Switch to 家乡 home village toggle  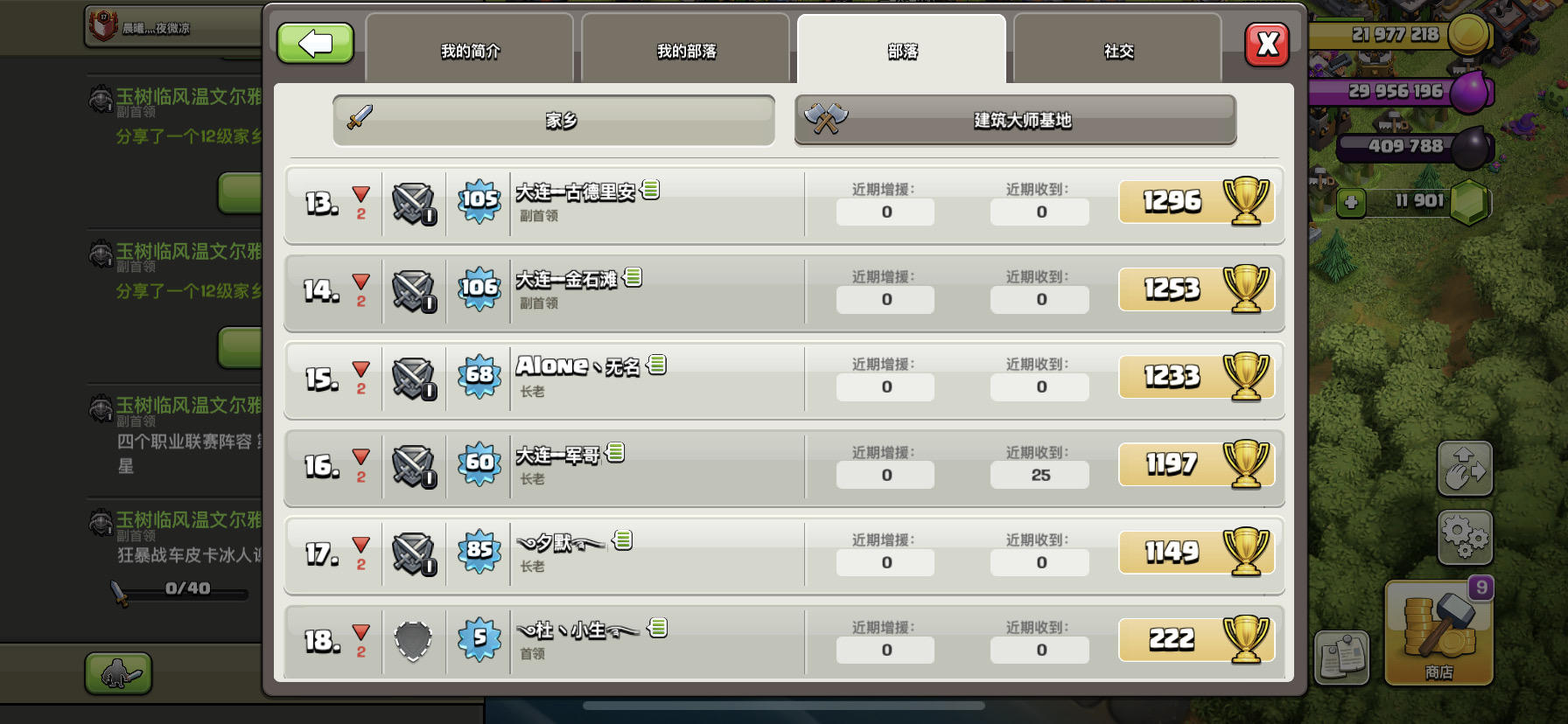[554, 120]
